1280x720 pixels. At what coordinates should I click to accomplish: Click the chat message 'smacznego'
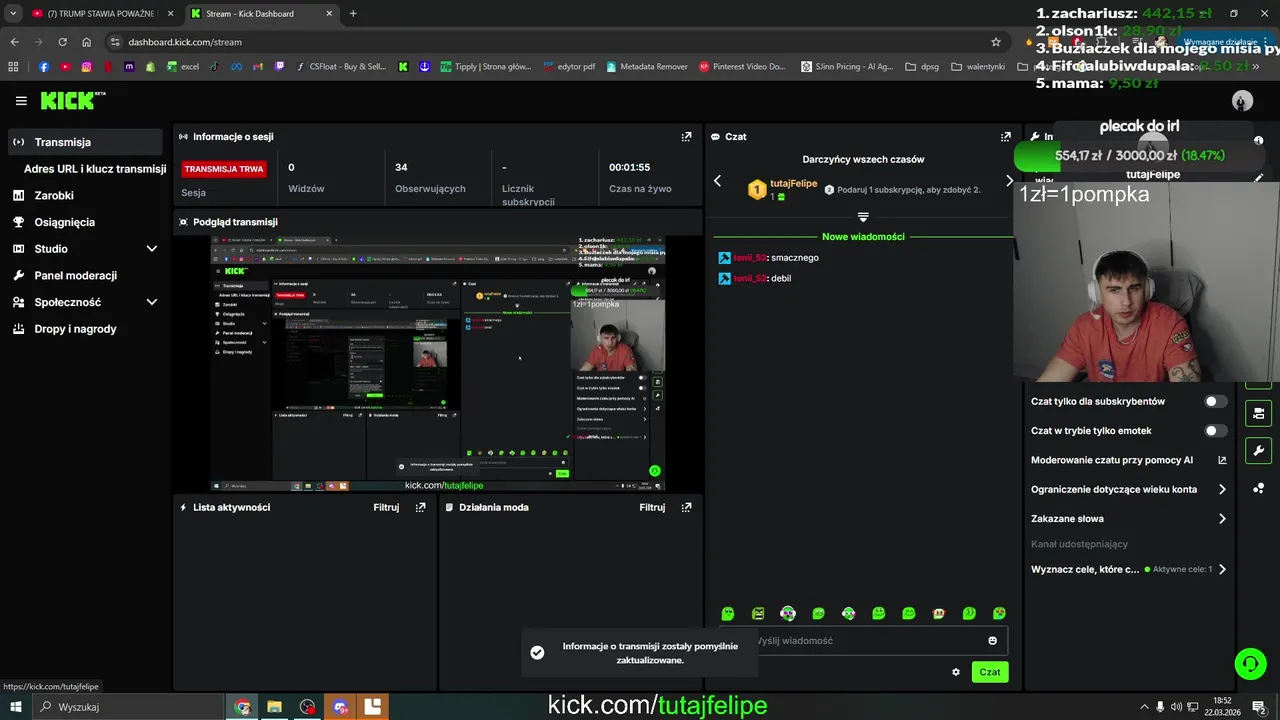tap(795, 258)
